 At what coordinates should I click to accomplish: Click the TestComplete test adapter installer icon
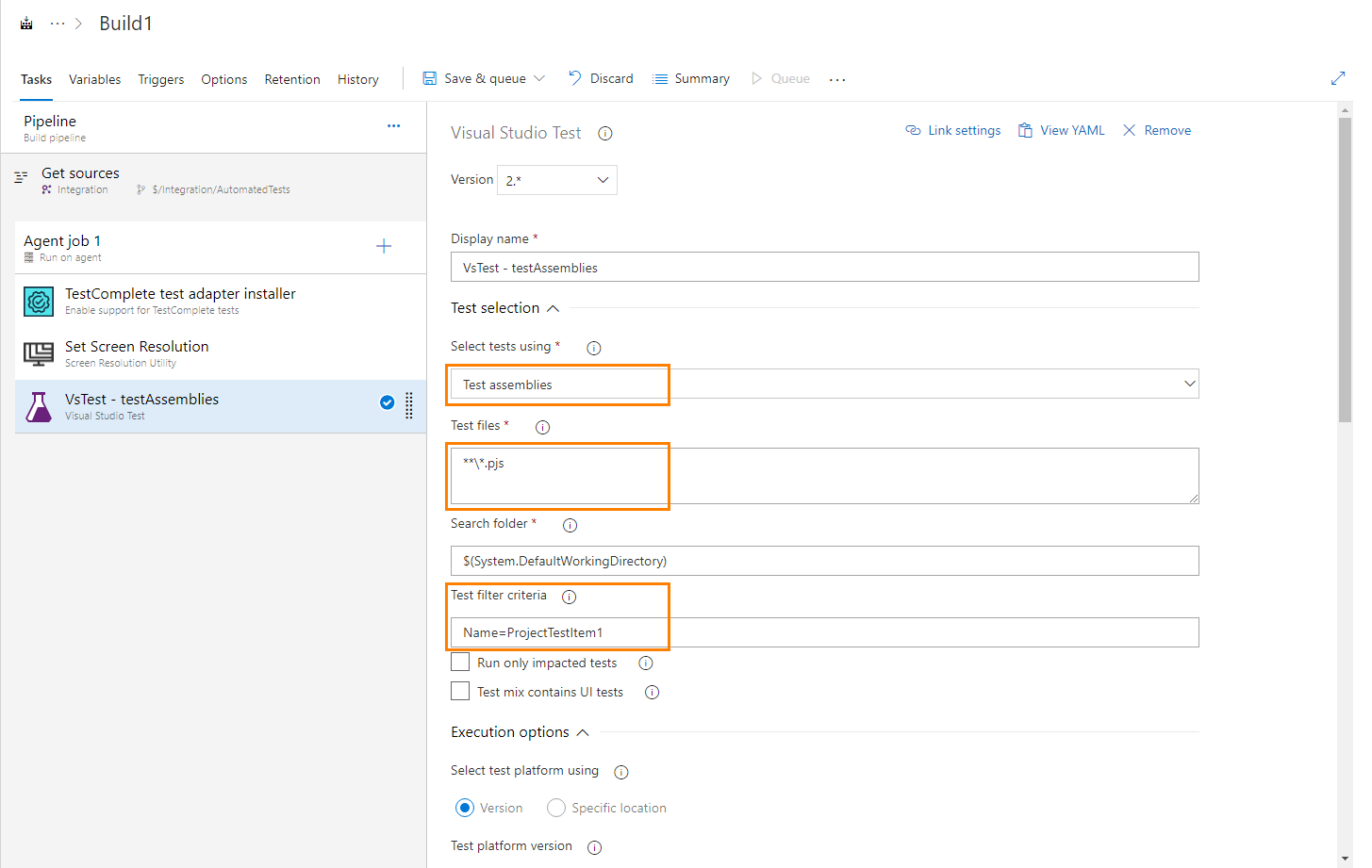pos(38,301)
